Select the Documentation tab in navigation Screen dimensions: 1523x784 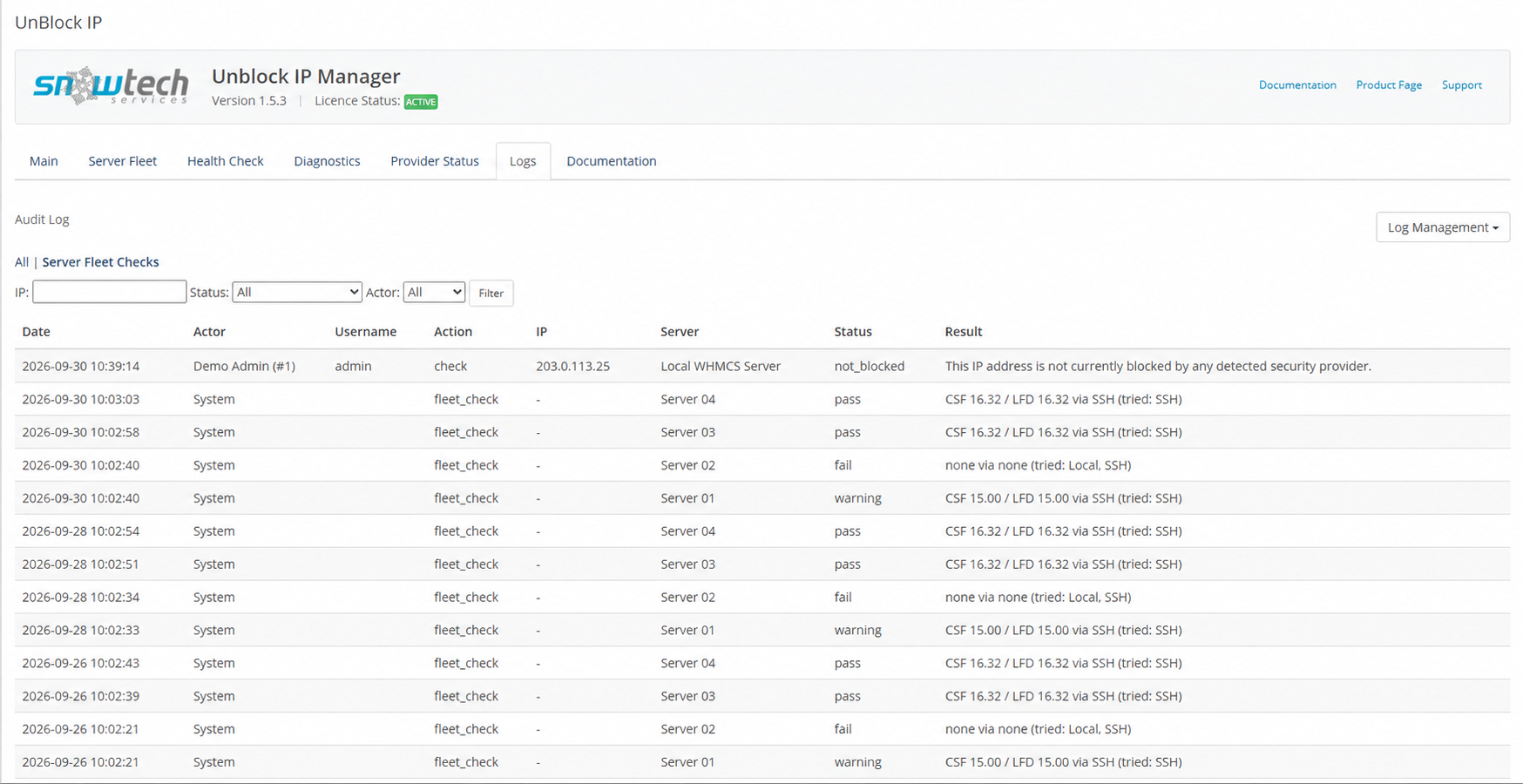point(612,161)
